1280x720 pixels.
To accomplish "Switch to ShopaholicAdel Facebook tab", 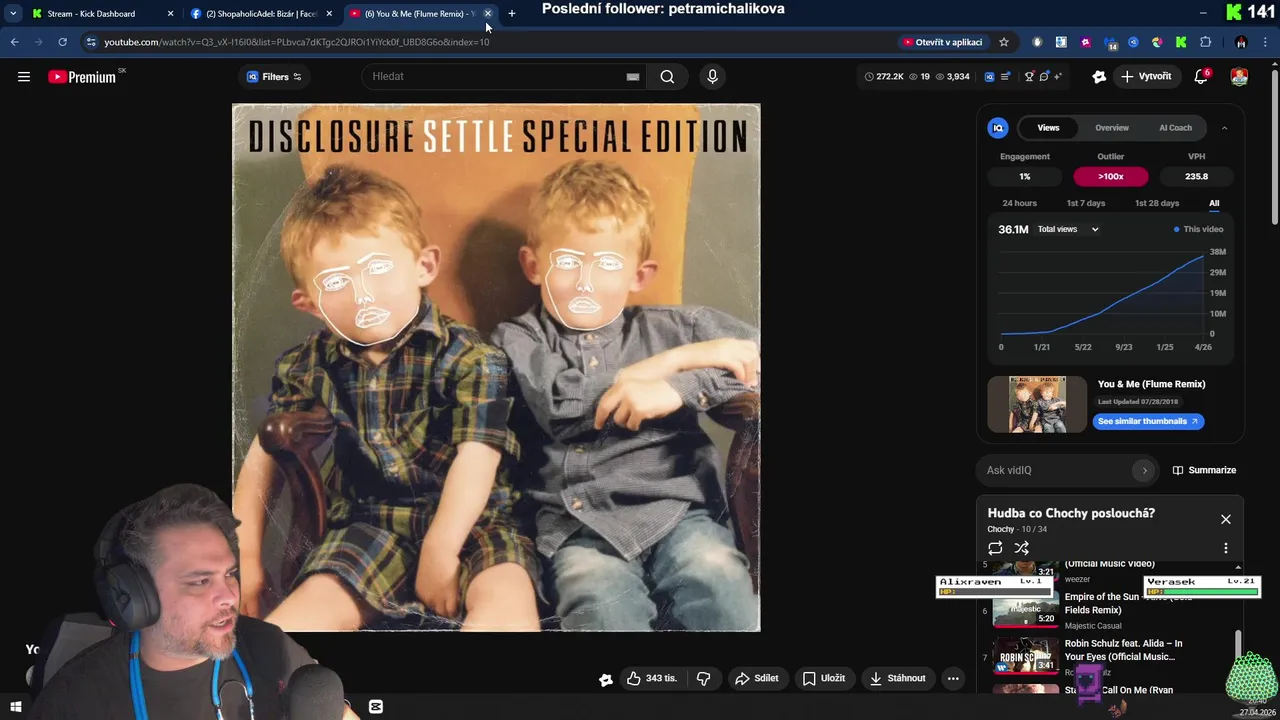I will [x=260, y=14].
